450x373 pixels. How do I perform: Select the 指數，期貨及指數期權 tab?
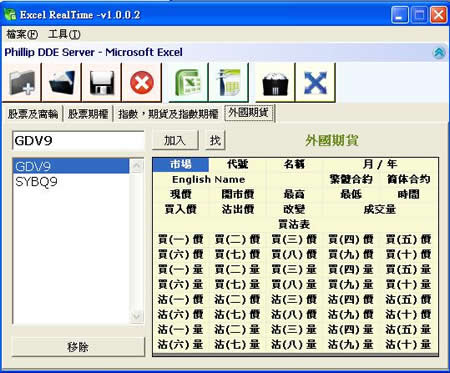click(x=168, y=114)
